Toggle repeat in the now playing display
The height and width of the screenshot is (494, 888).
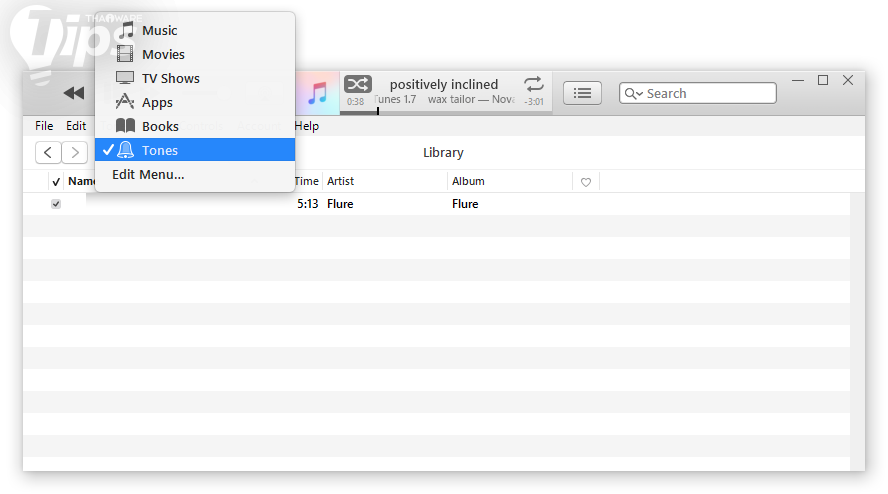[x=533, y=84]
